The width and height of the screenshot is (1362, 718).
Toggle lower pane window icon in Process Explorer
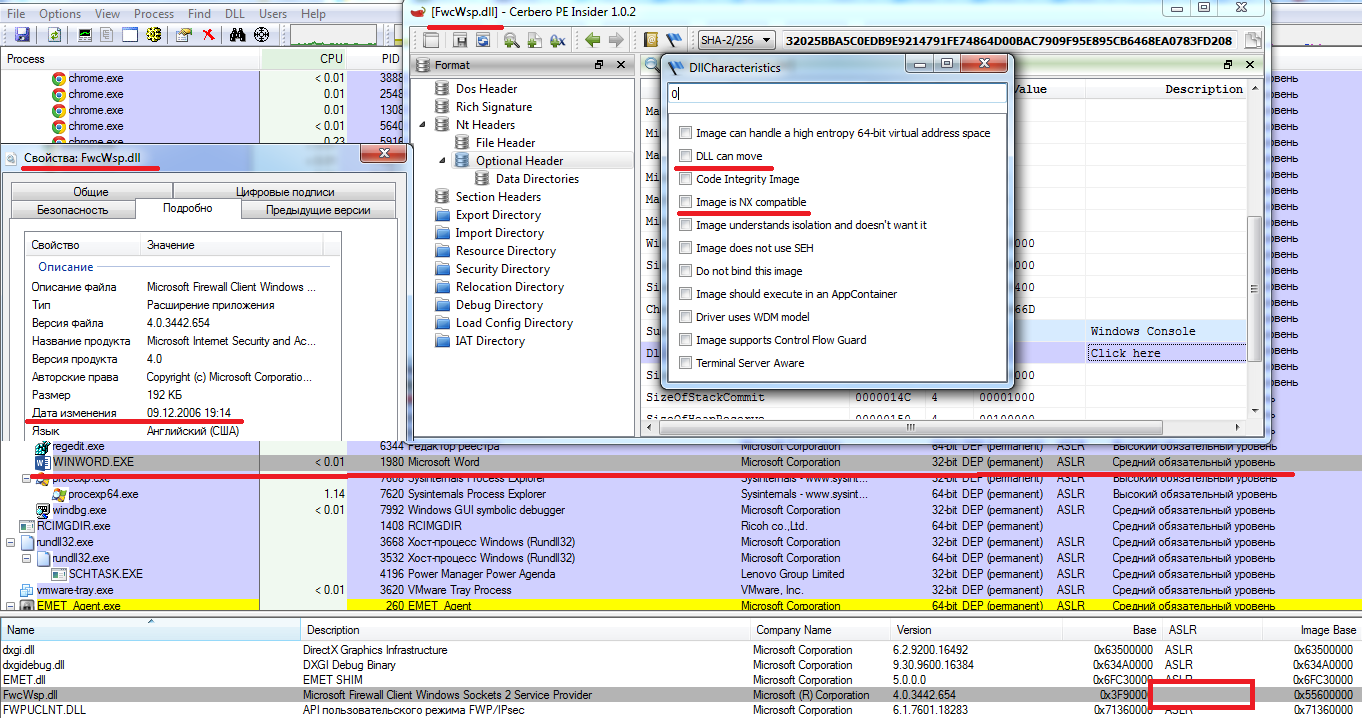(x=131, y=35)
